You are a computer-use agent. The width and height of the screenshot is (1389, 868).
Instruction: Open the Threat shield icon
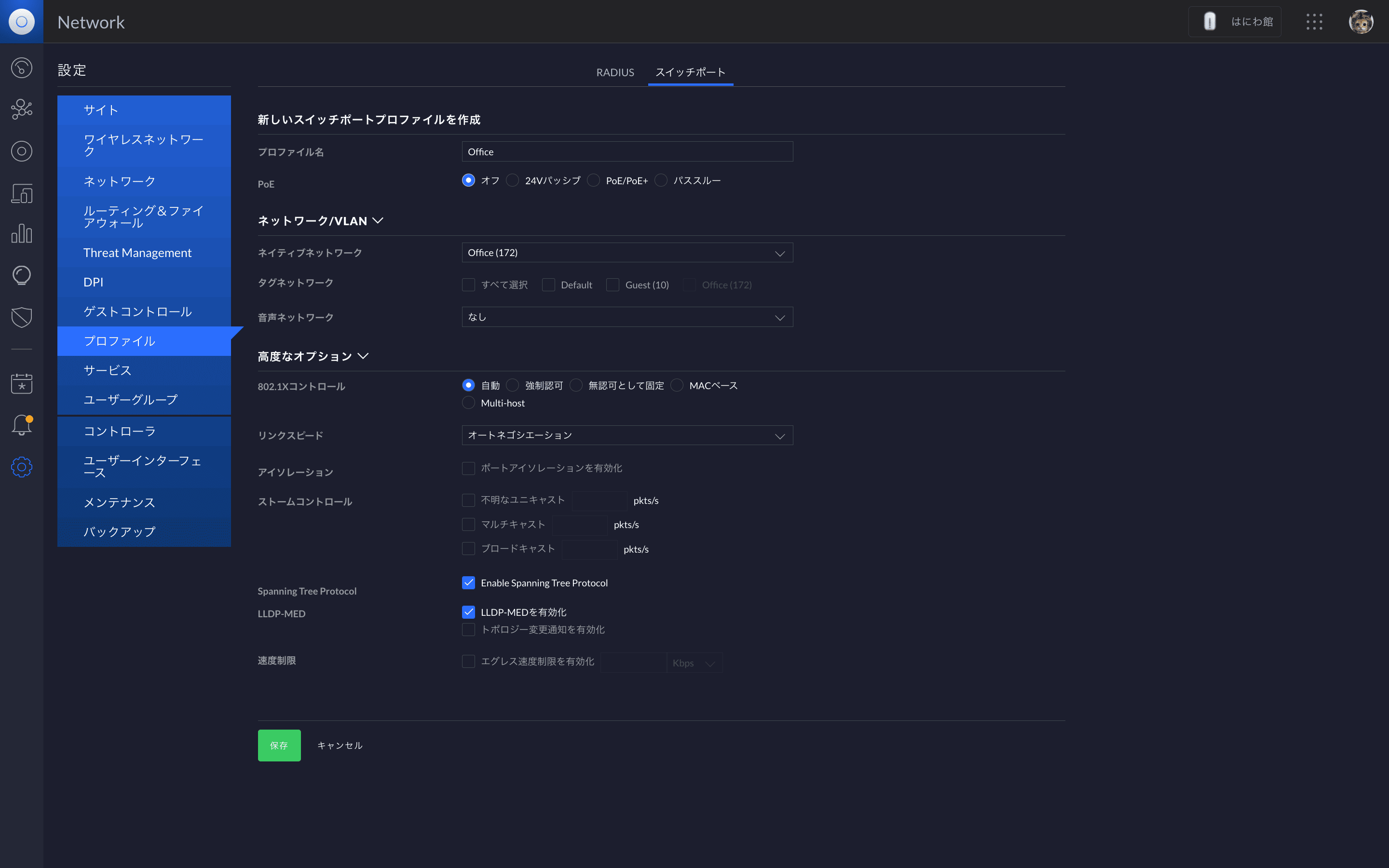point(21,317)
